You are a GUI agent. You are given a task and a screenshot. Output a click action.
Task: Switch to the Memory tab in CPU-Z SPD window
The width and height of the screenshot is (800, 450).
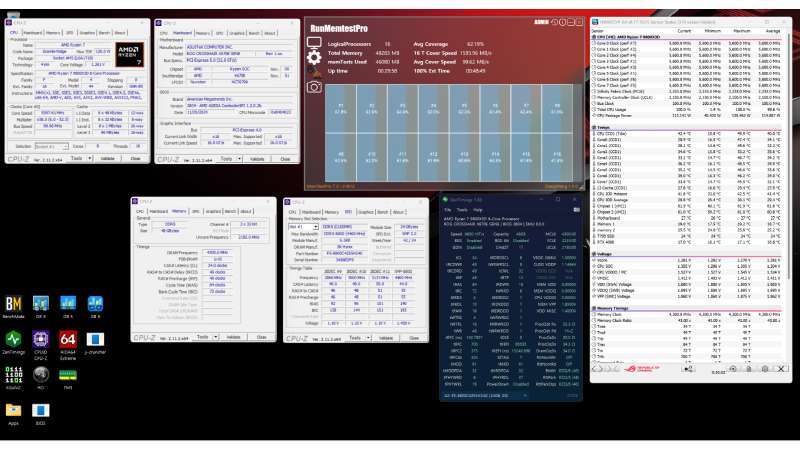tap(332, 212)
